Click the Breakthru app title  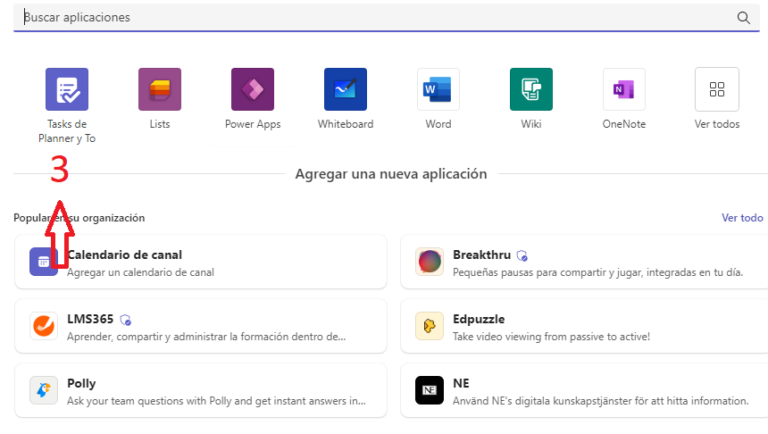pos(481,255)
